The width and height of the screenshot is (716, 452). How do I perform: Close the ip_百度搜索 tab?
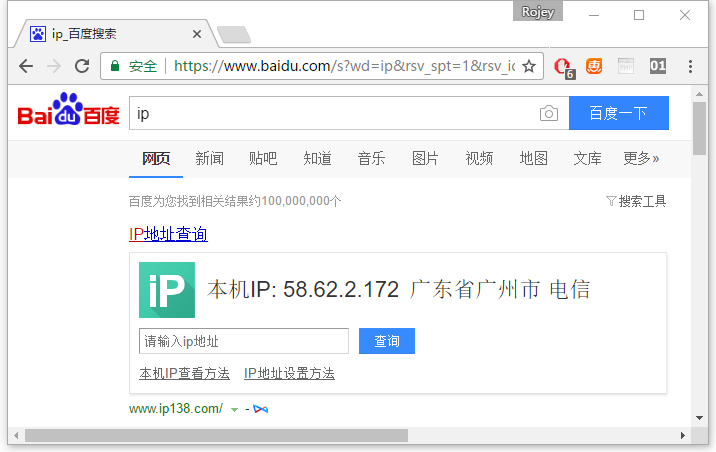(197, 34)
